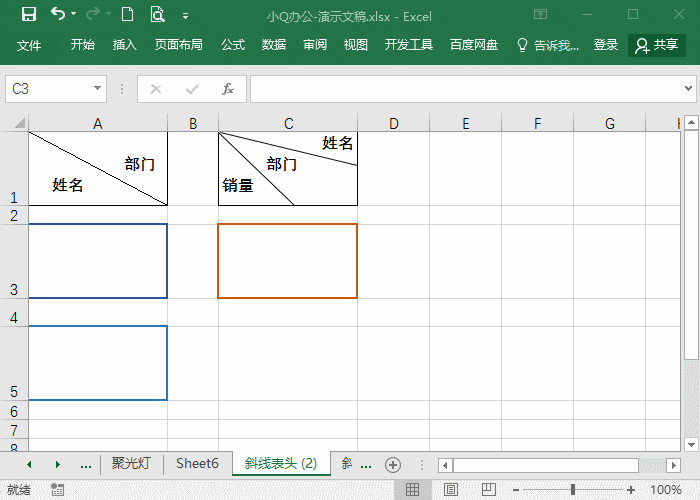The height and width of the screenshot is (500, 700).
Task: Add a new sheet with plus icon
Action: pyautogui.click(x=393, y=465)
